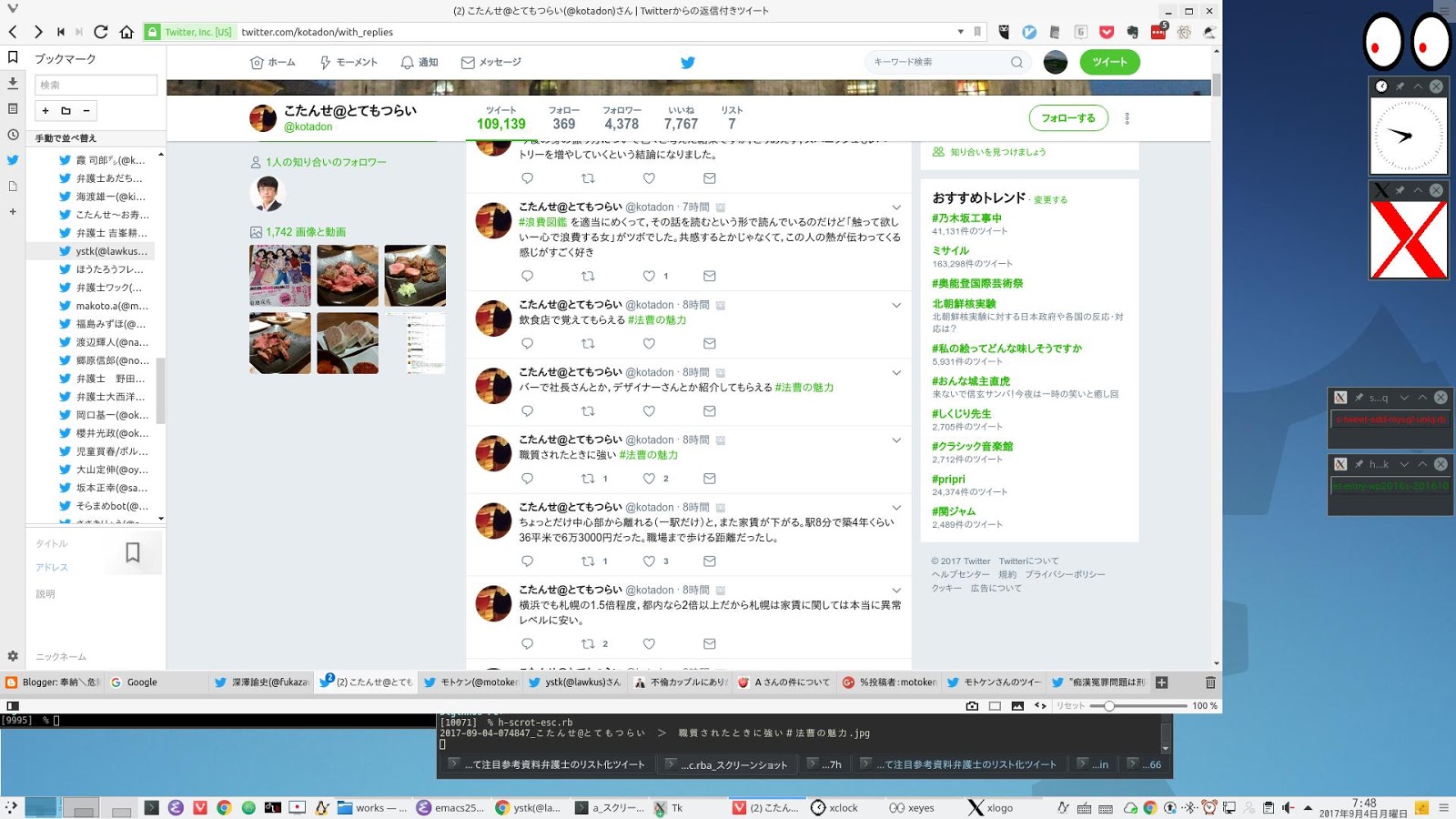Toggle tab tiling in the status bar
1456x819 pixels.
click(x=995, y=706)
